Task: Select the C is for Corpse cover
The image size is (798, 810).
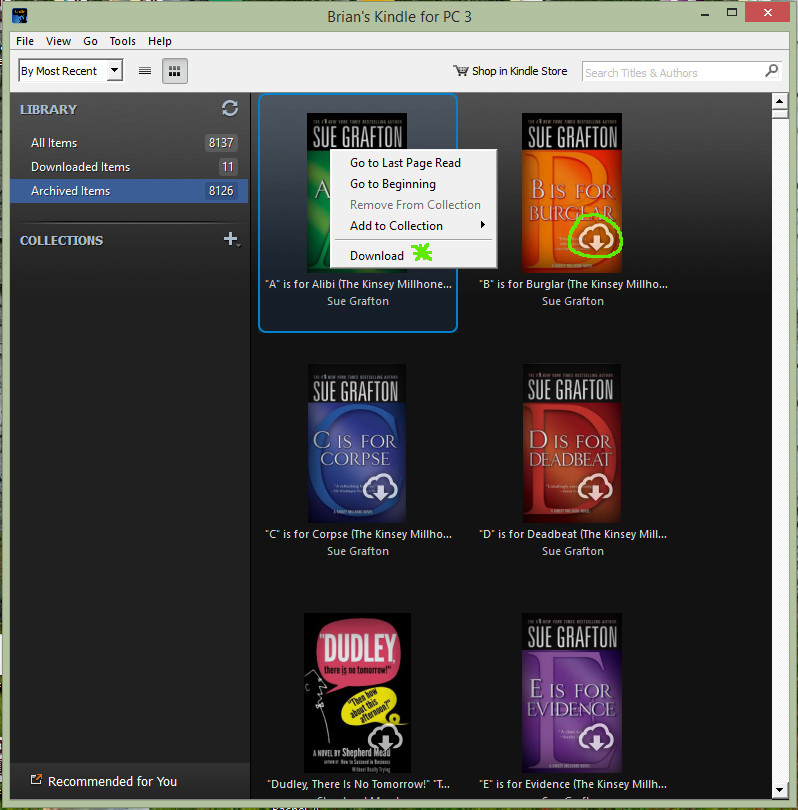Action: click(357, 443)
